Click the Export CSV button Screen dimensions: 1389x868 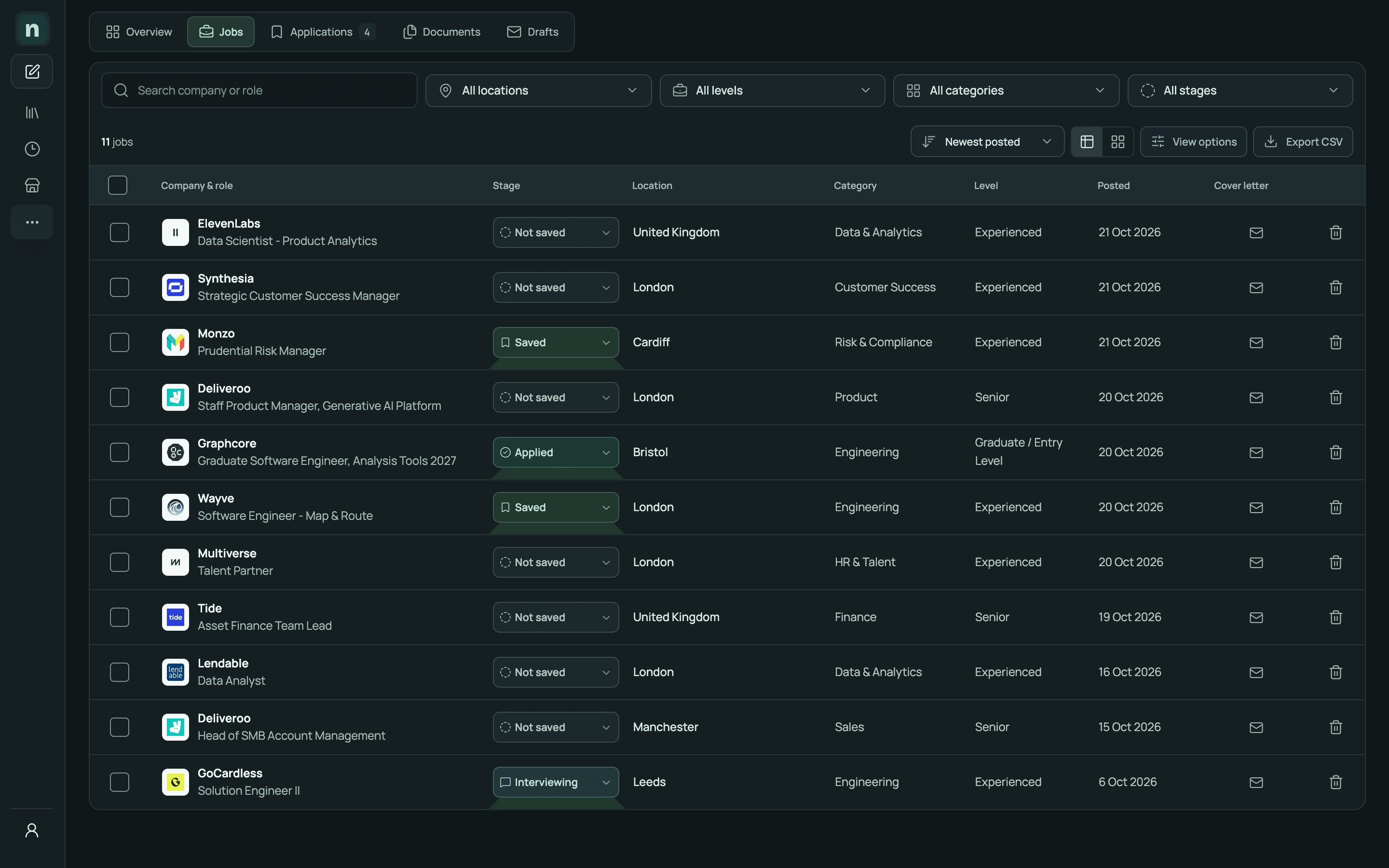1303,142
